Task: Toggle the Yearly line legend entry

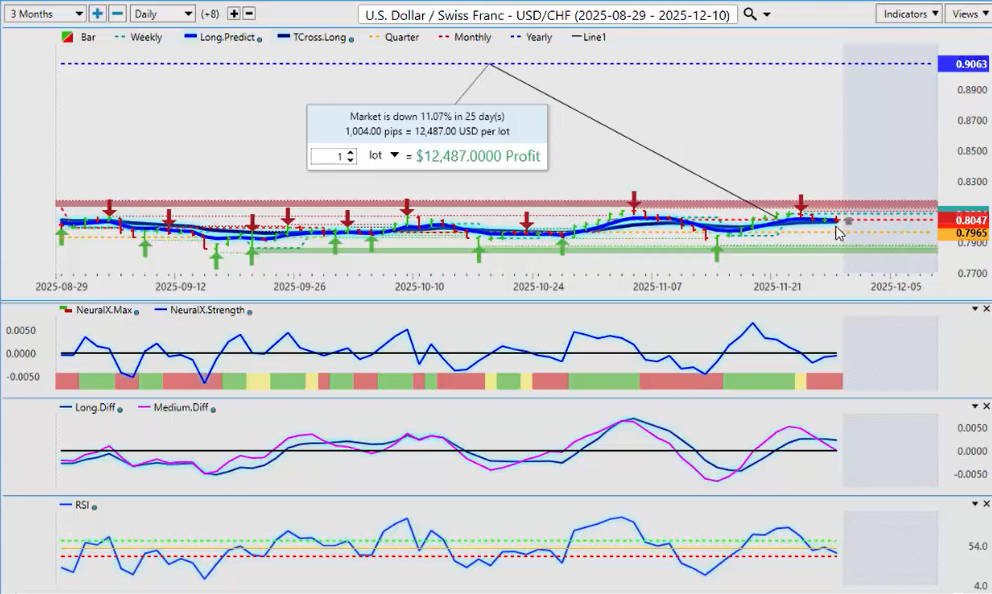Action: [539, 37]
